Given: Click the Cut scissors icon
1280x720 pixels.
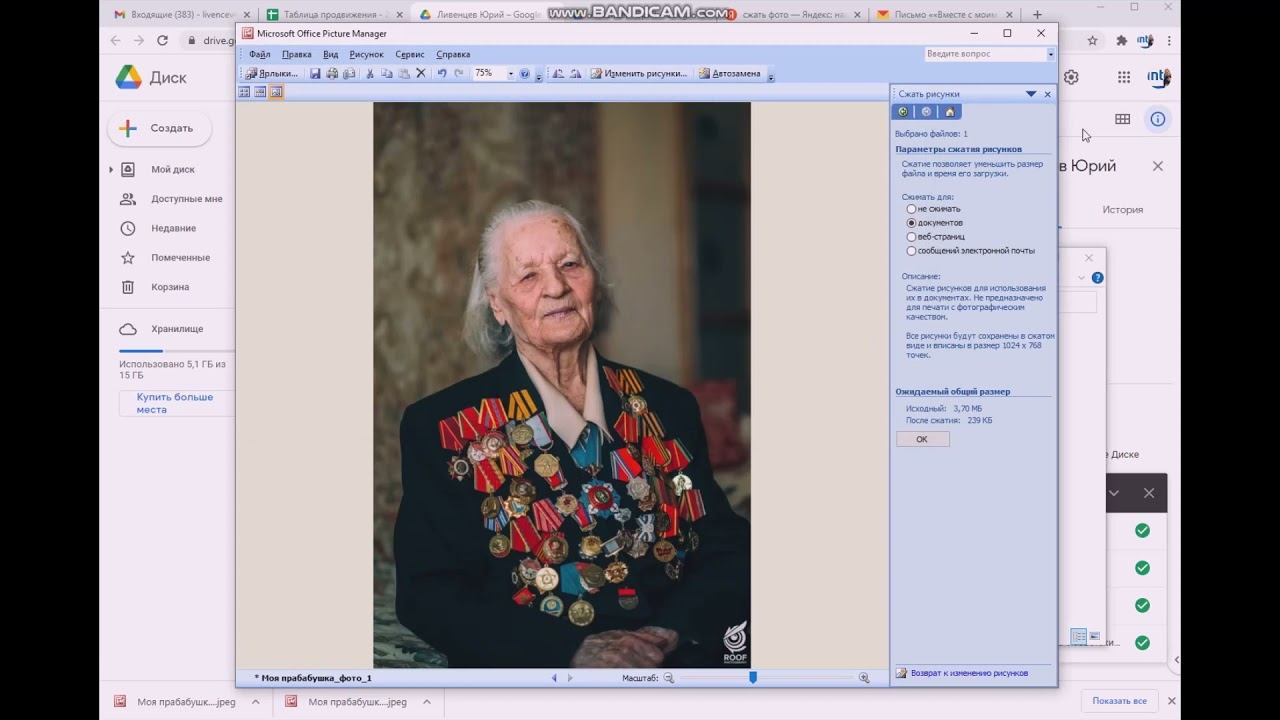Looking at the screenshot, I should (370, 74).
